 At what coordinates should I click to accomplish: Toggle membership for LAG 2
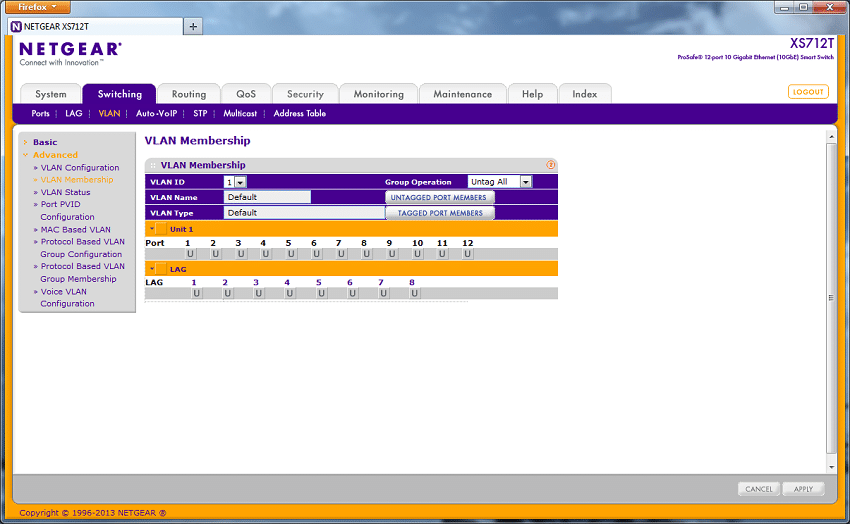click(x=228, y=293)
